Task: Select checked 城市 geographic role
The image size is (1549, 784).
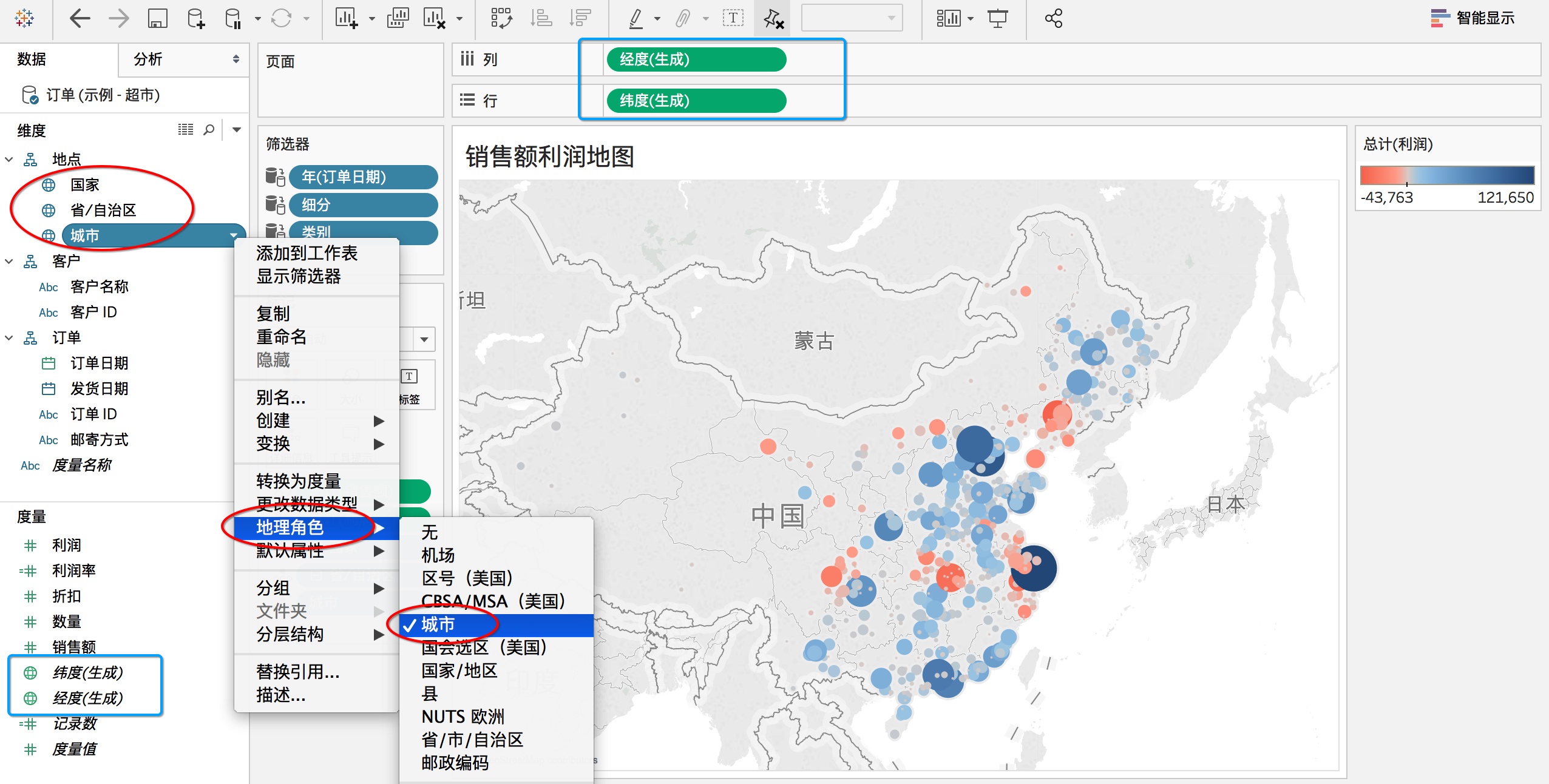Action: (497, 624)
